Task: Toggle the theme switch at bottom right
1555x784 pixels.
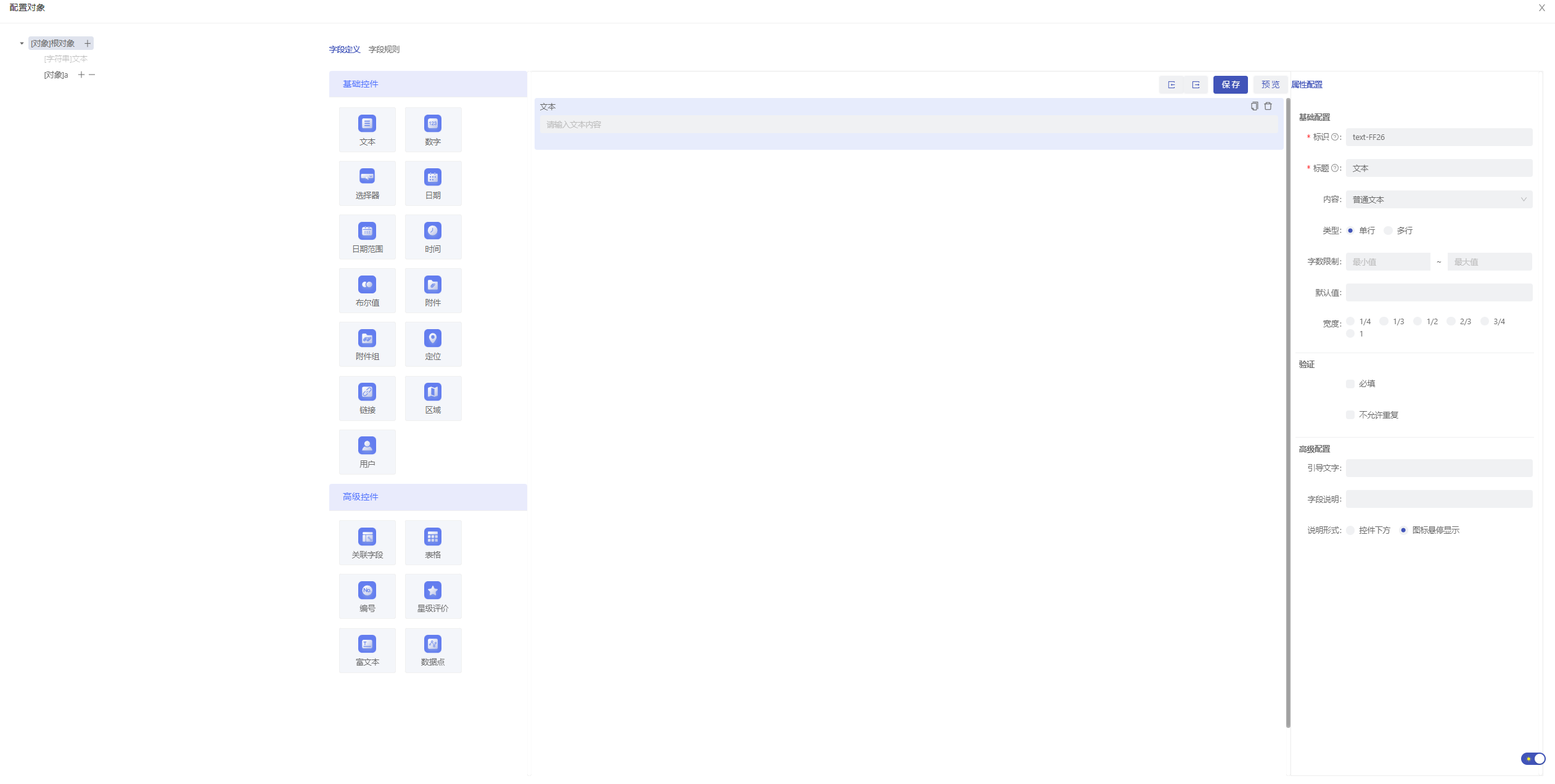Action: tap(1533, 759)
